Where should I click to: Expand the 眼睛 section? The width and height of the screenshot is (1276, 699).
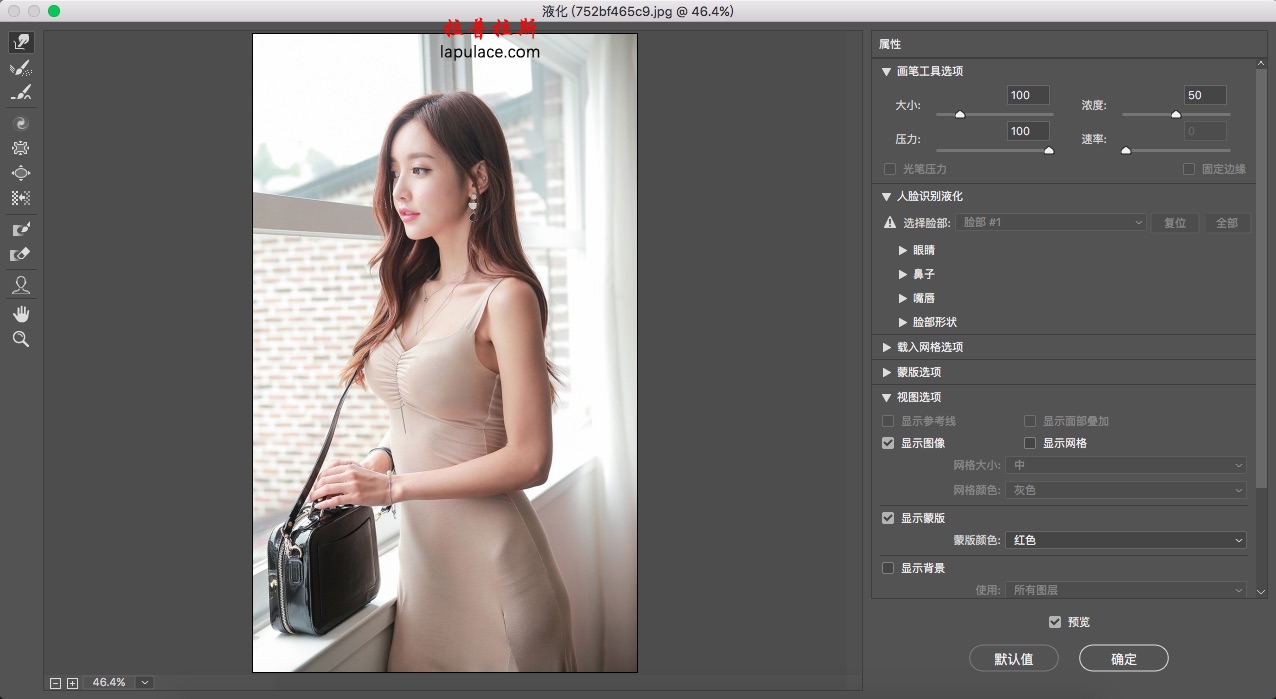pyautogui.click(x=903, y=250)
